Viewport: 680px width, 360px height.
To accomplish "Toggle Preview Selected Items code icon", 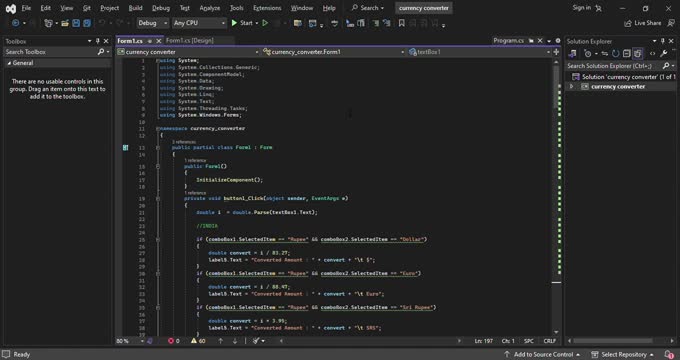I will pyautogui.click(x=652, y=54).
